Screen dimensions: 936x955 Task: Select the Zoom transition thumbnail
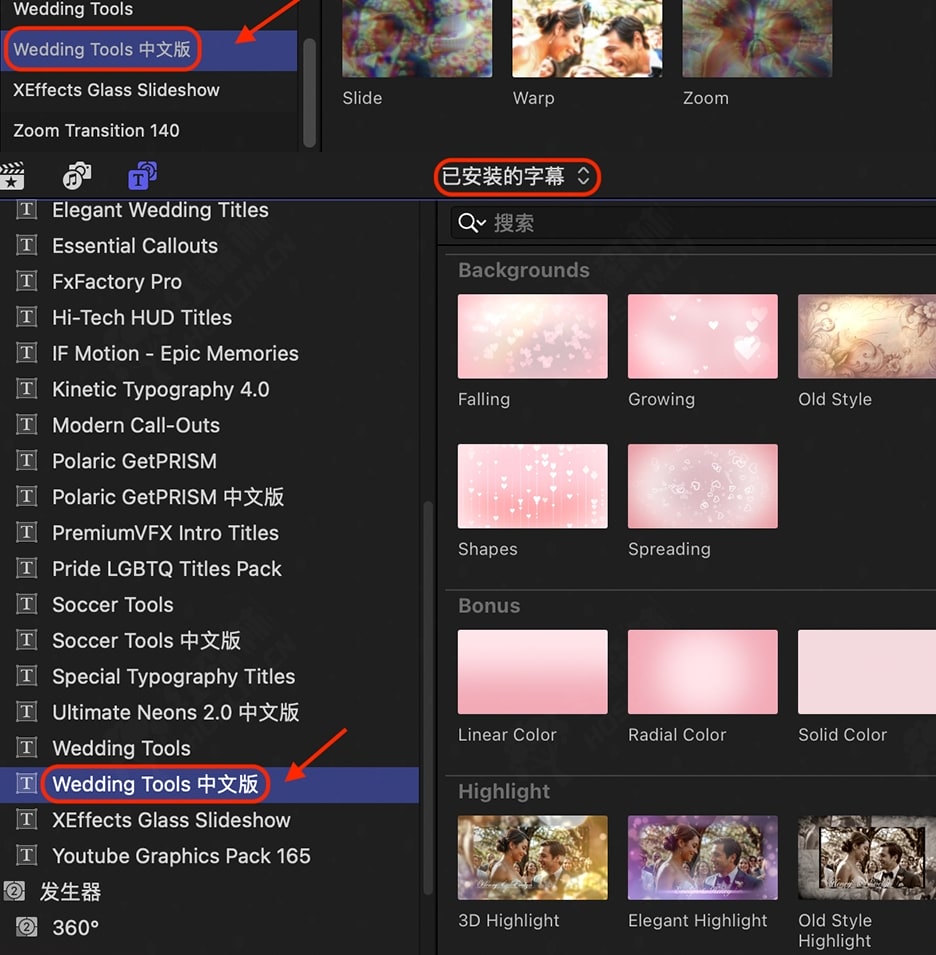click(757, 38)
